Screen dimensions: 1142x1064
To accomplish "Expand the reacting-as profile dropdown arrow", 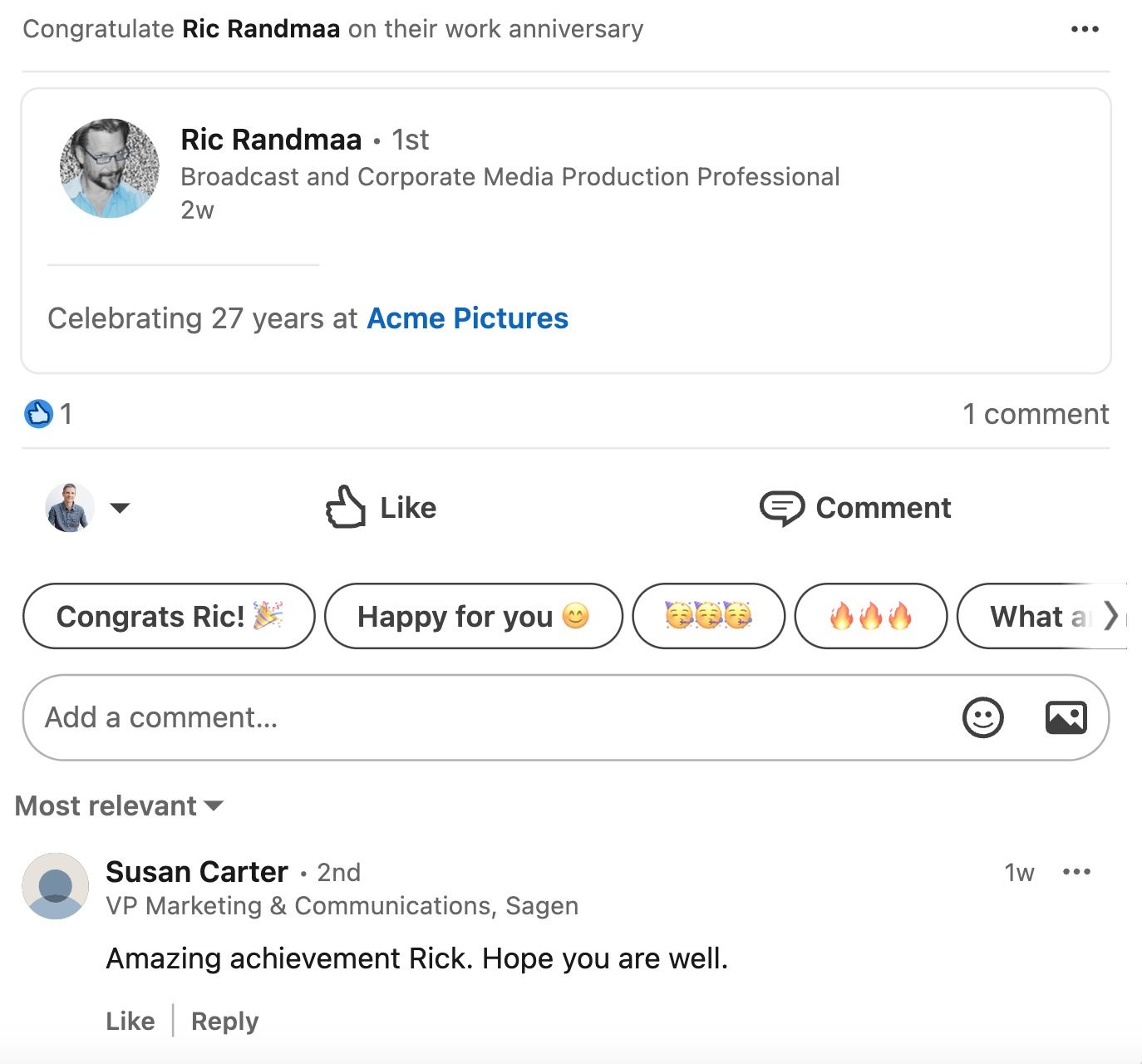I will (120, 508).
